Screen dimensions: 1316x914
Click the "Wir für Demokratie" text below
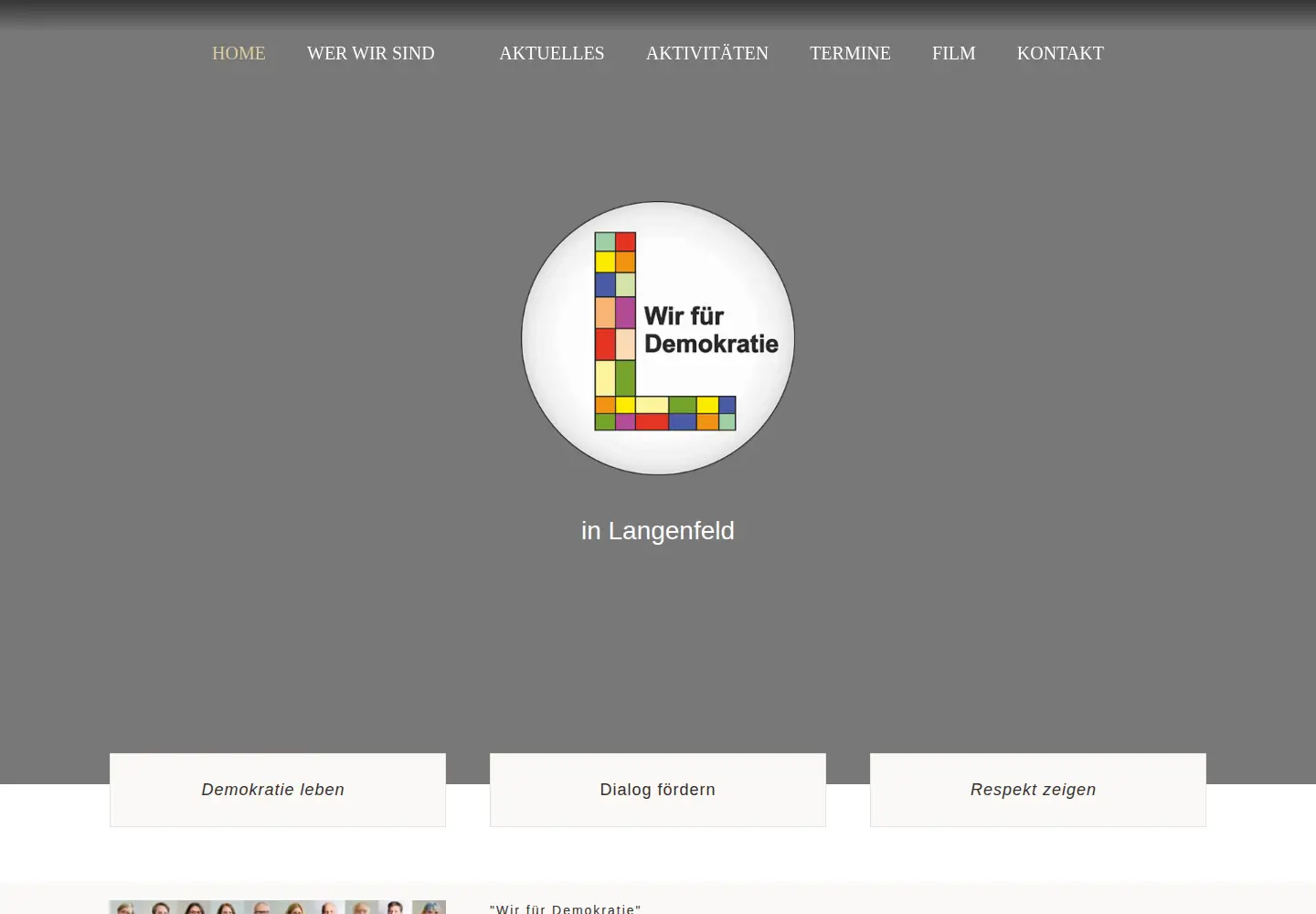coord(566,909)
